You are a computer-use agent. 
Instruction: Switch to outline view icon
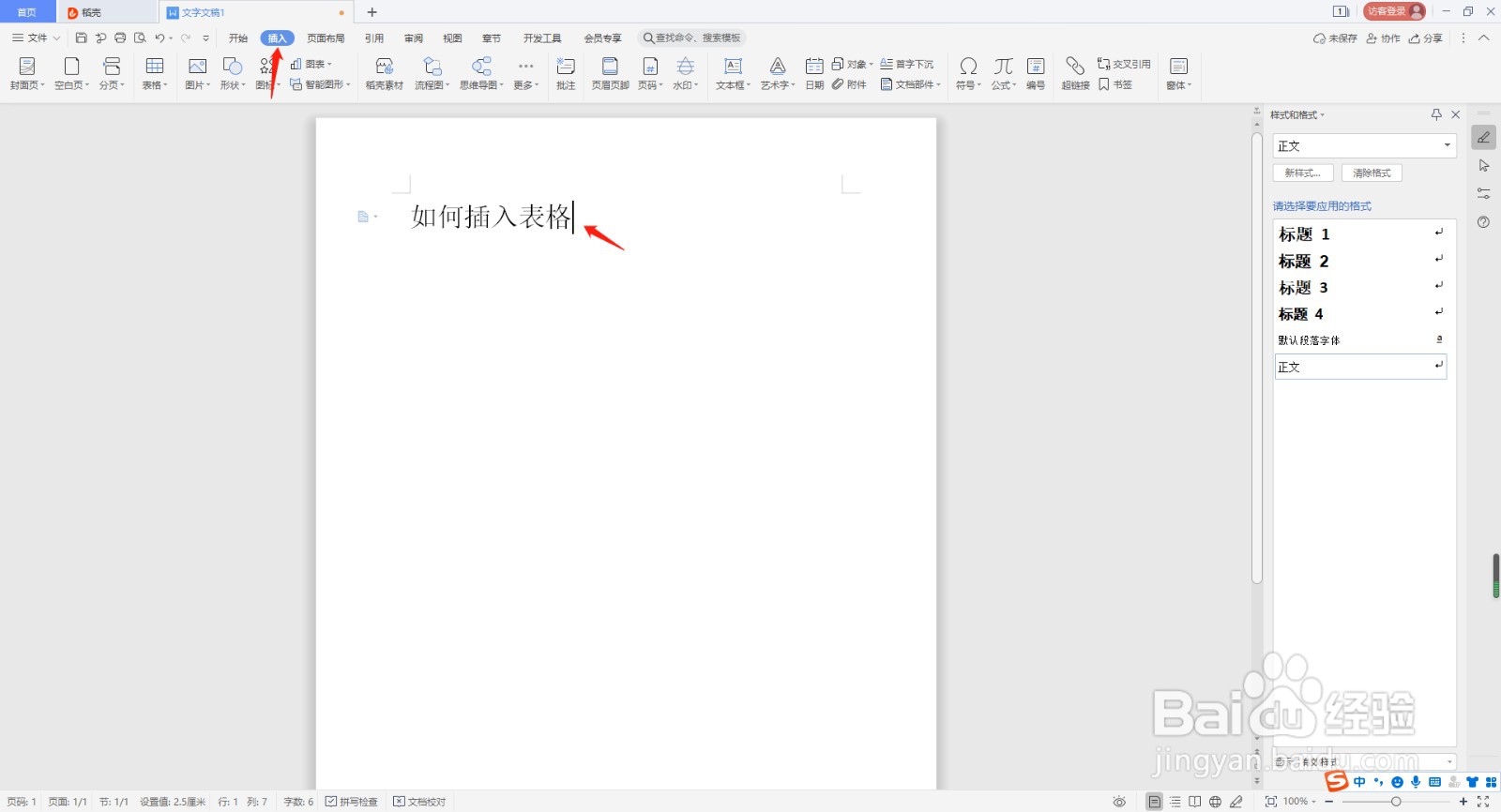pos(1175,802)
